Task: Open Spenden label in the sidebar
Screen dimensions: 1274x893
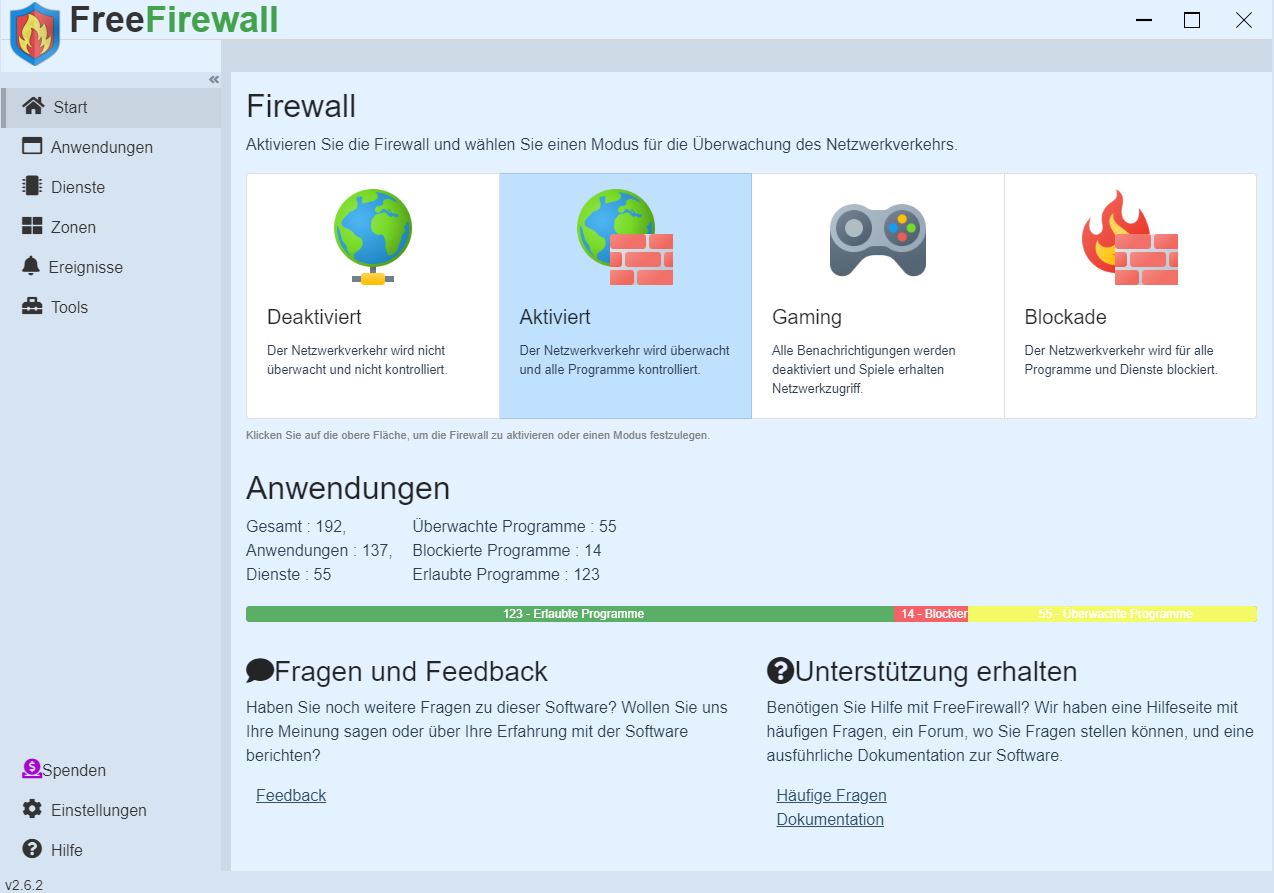Action: [x=74, y=771]
